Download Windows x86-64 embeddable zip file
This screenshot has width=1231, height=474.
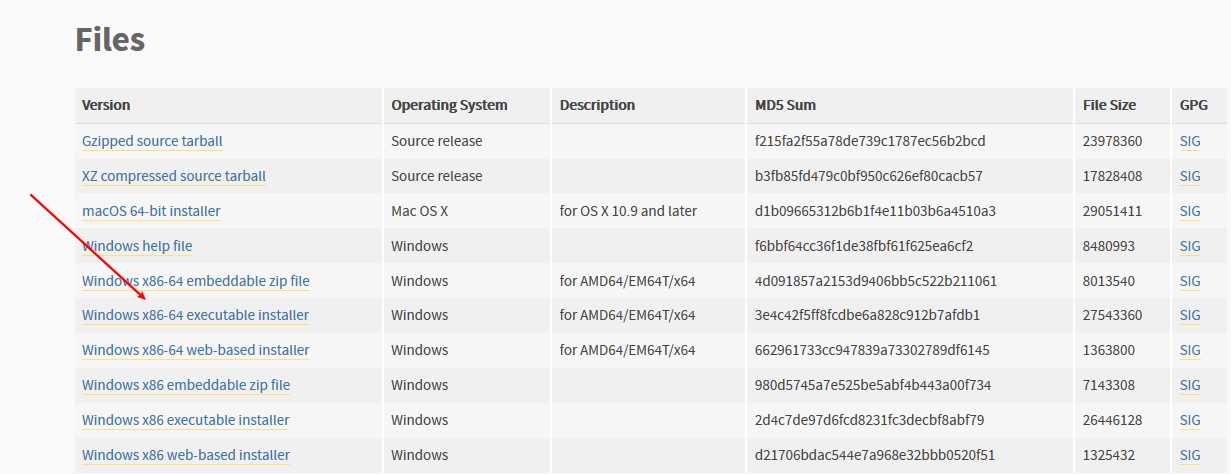click(196, 281)
